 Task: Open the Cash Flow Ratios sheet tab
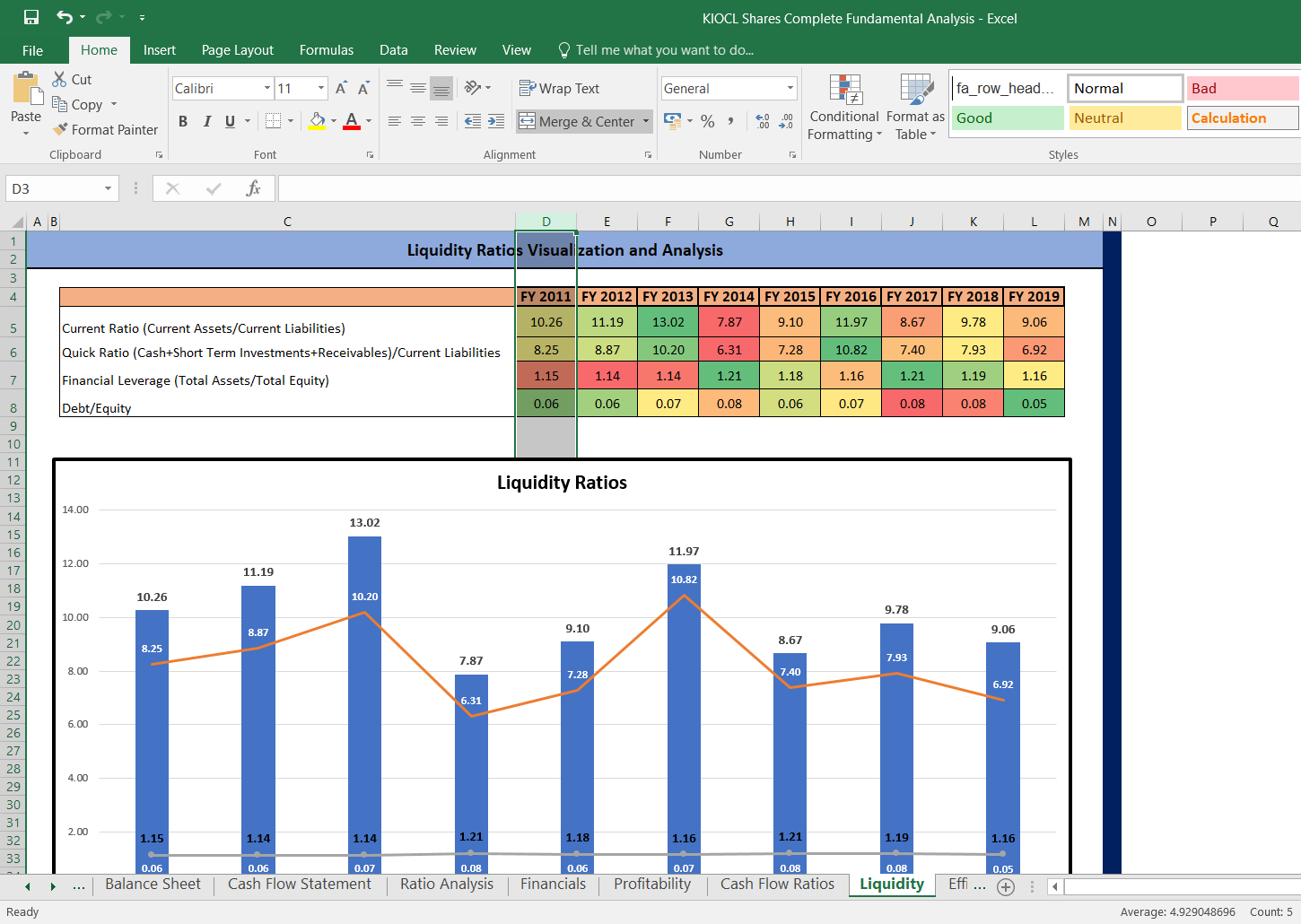777,885
